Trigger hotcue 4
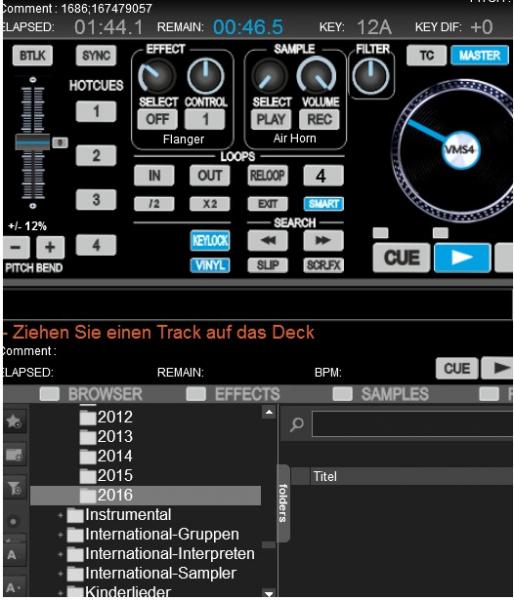The width and height of the screenshot is (514, 600). coord(96,245)
